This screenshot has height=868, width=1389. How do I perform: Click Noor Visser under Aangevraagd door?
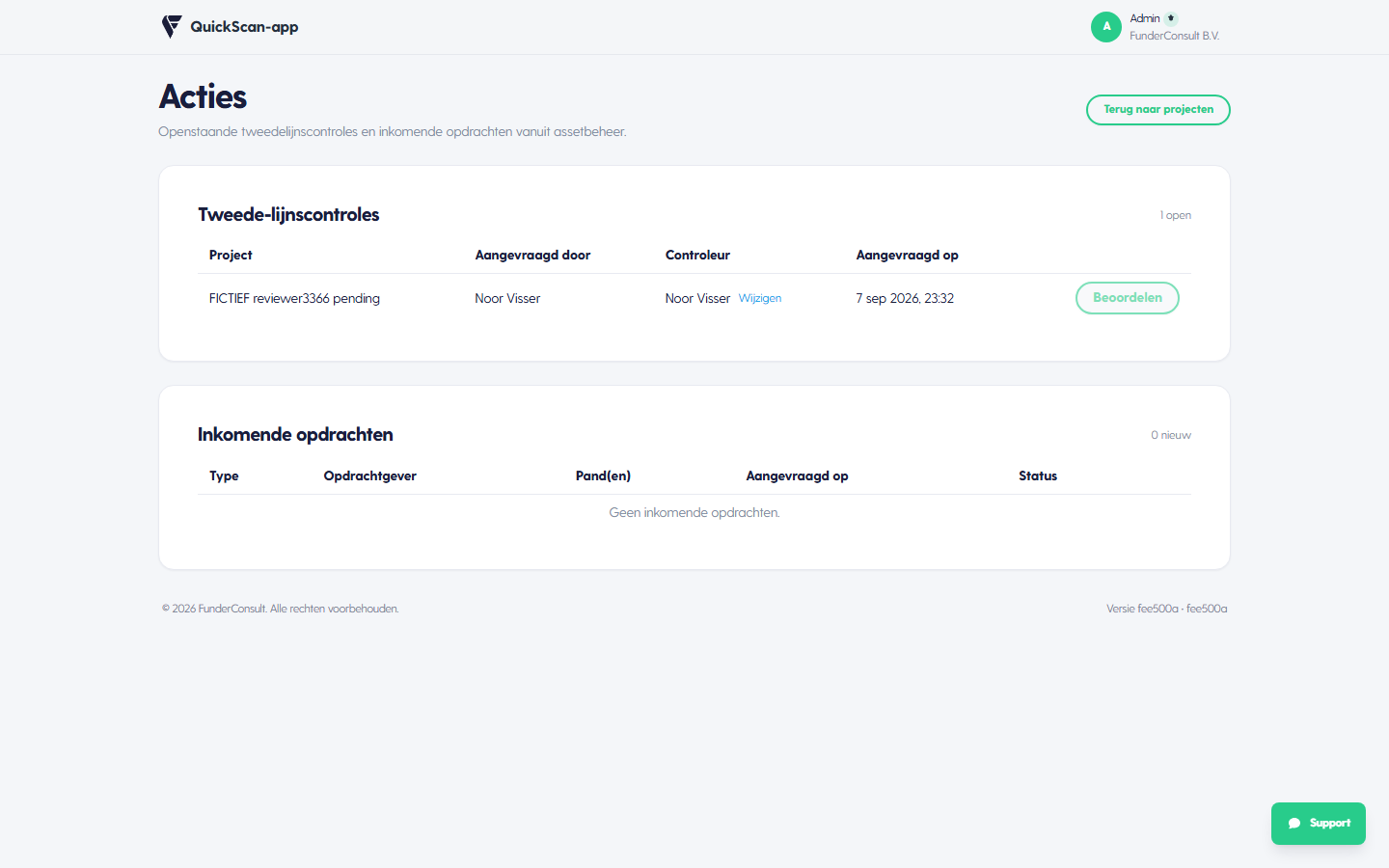(x=507, y=299)
